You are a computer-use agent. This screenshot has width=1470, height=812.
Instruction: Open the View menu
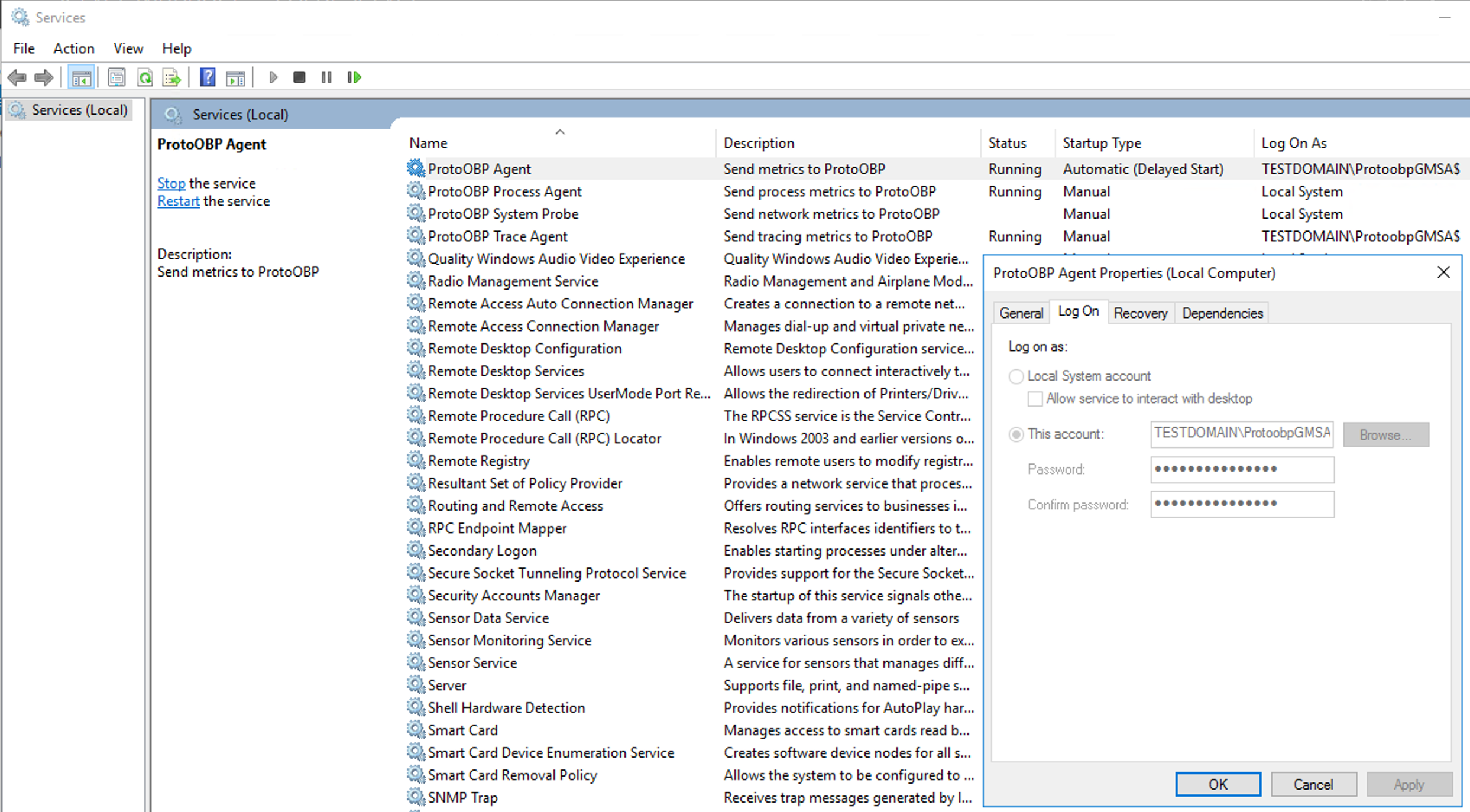[x=128, y=48]
